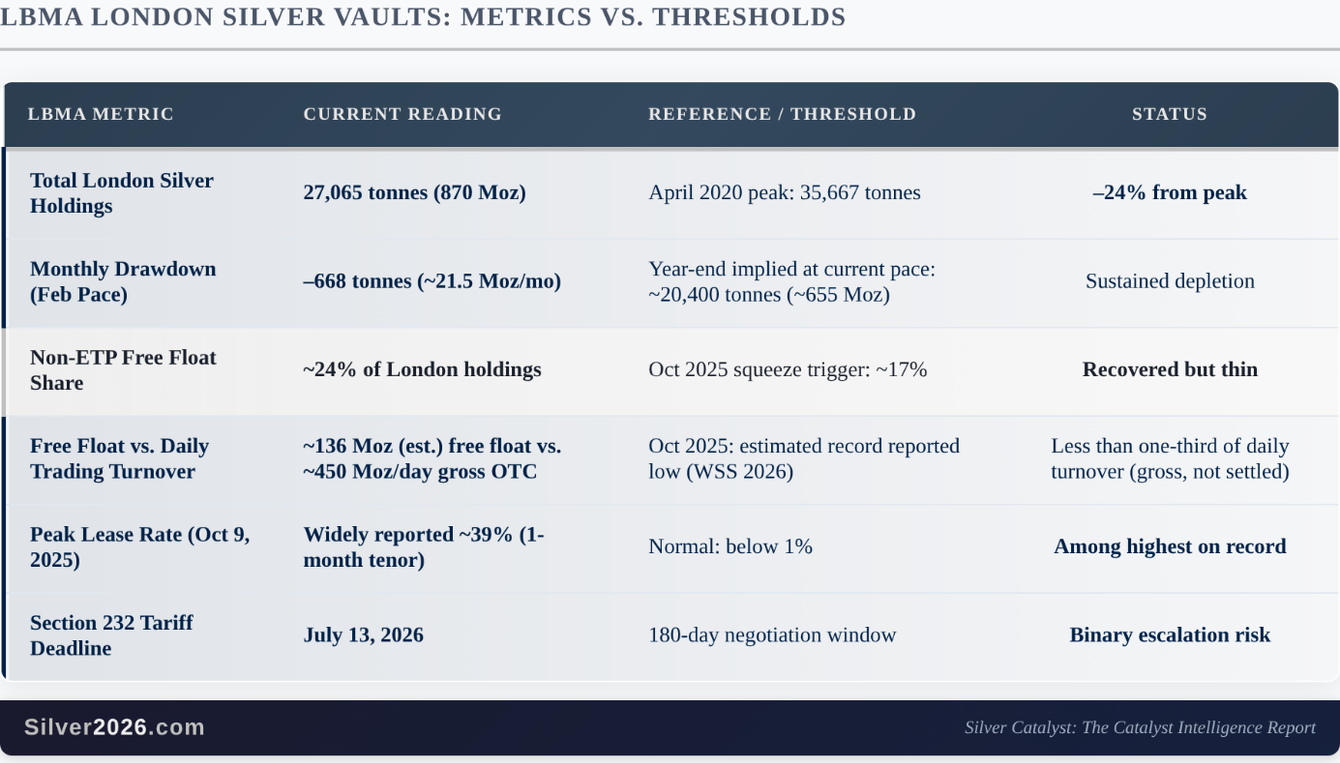Select the Binary escalation risk status
The height and width of the screenshot is (763, 1340).
pos(1169,636)
